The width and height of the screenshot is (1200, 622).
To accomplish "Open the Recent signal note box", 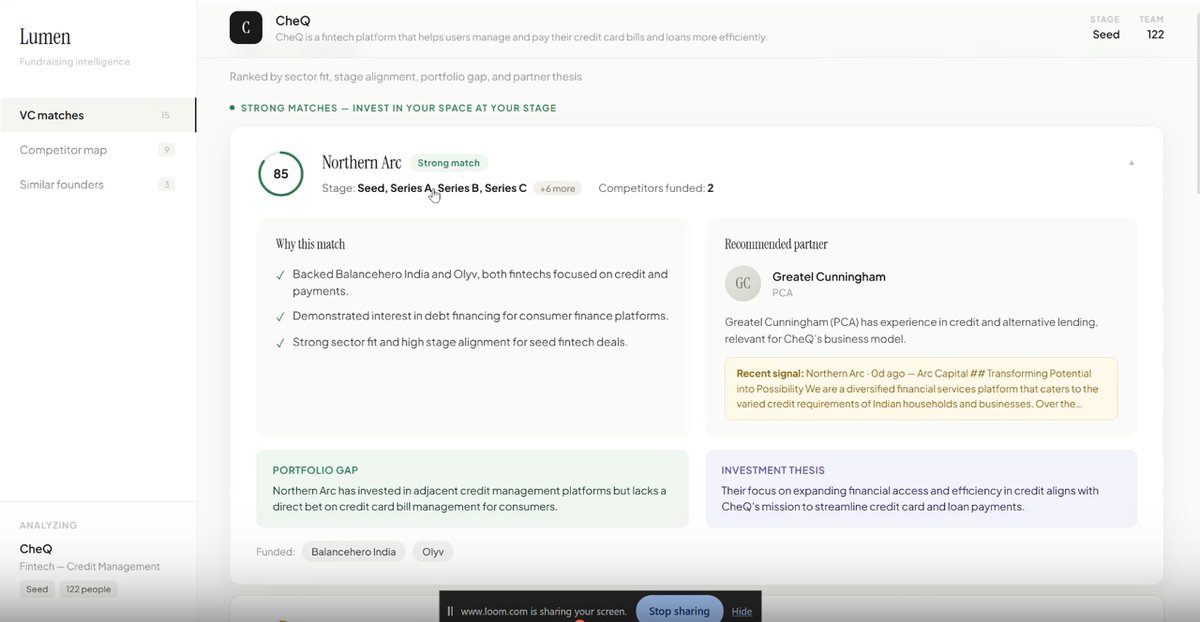I will (x=921, y=388).
